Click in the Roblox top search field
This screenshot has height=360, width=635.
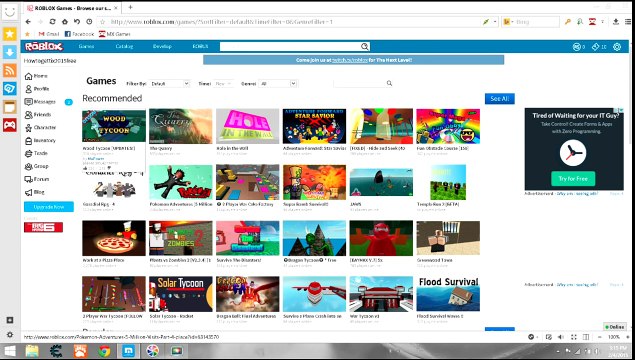(x=290, y=47)
